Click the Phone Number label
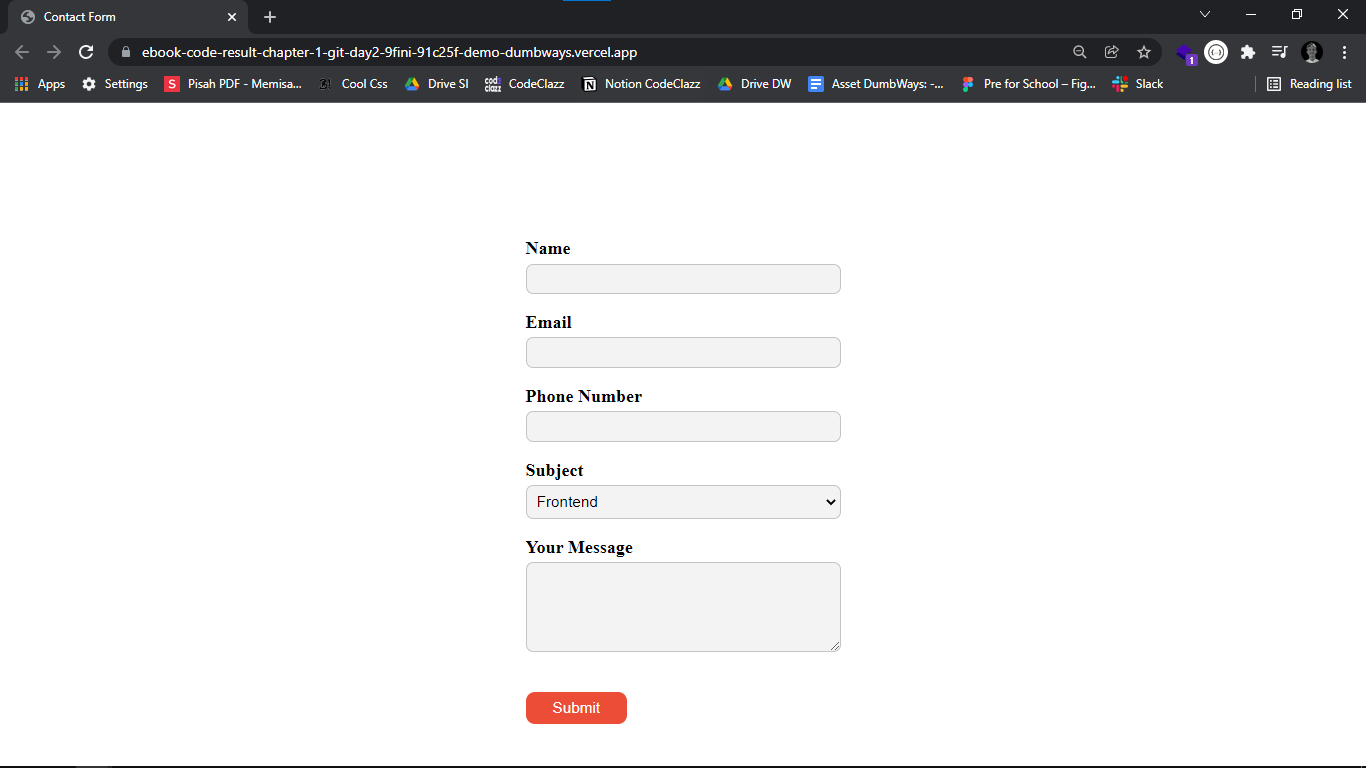 coord(584,397)
